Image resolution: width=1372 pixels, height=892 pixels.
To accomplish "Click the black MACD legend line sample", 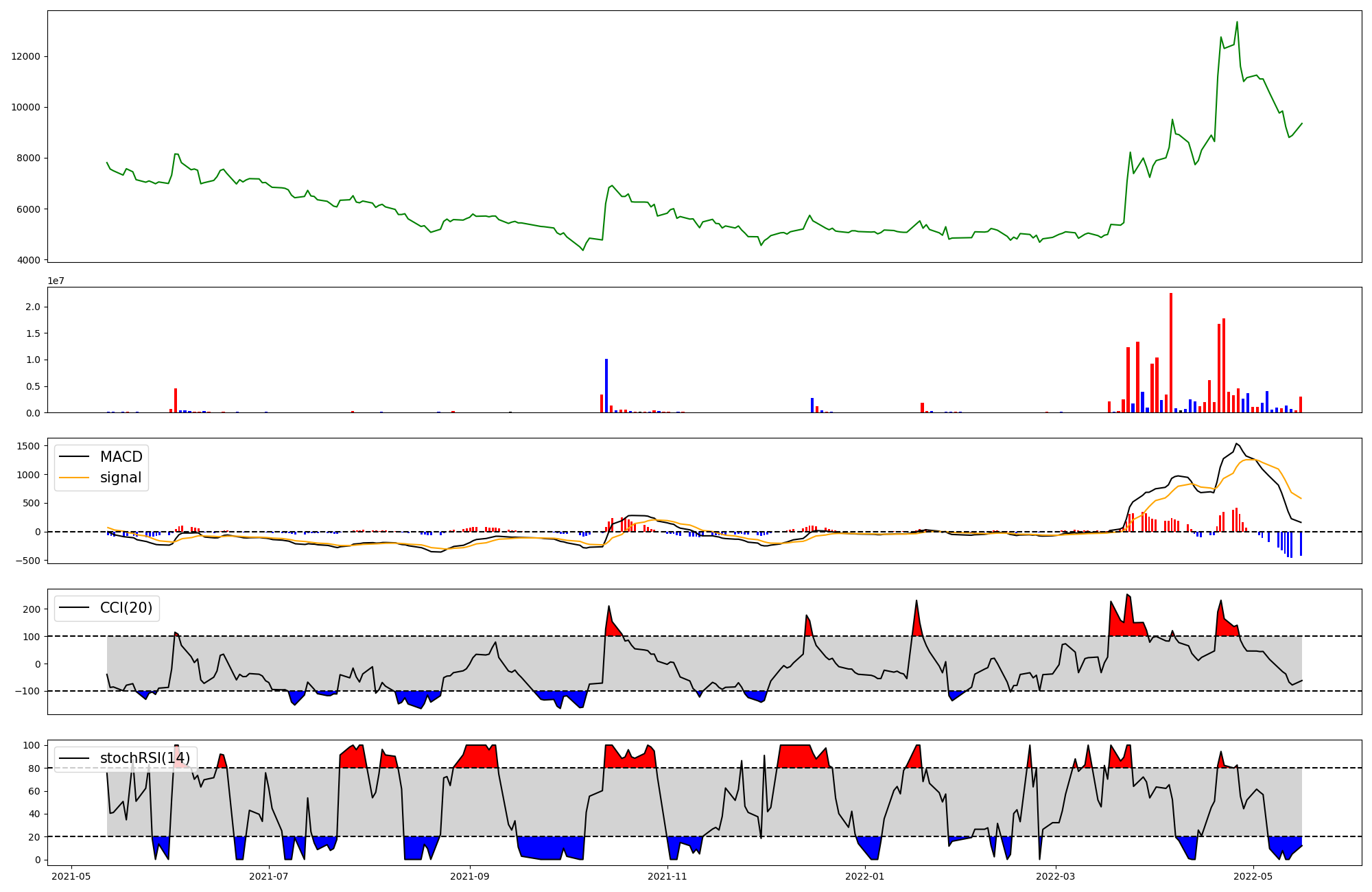I will [x=74, y=457].
